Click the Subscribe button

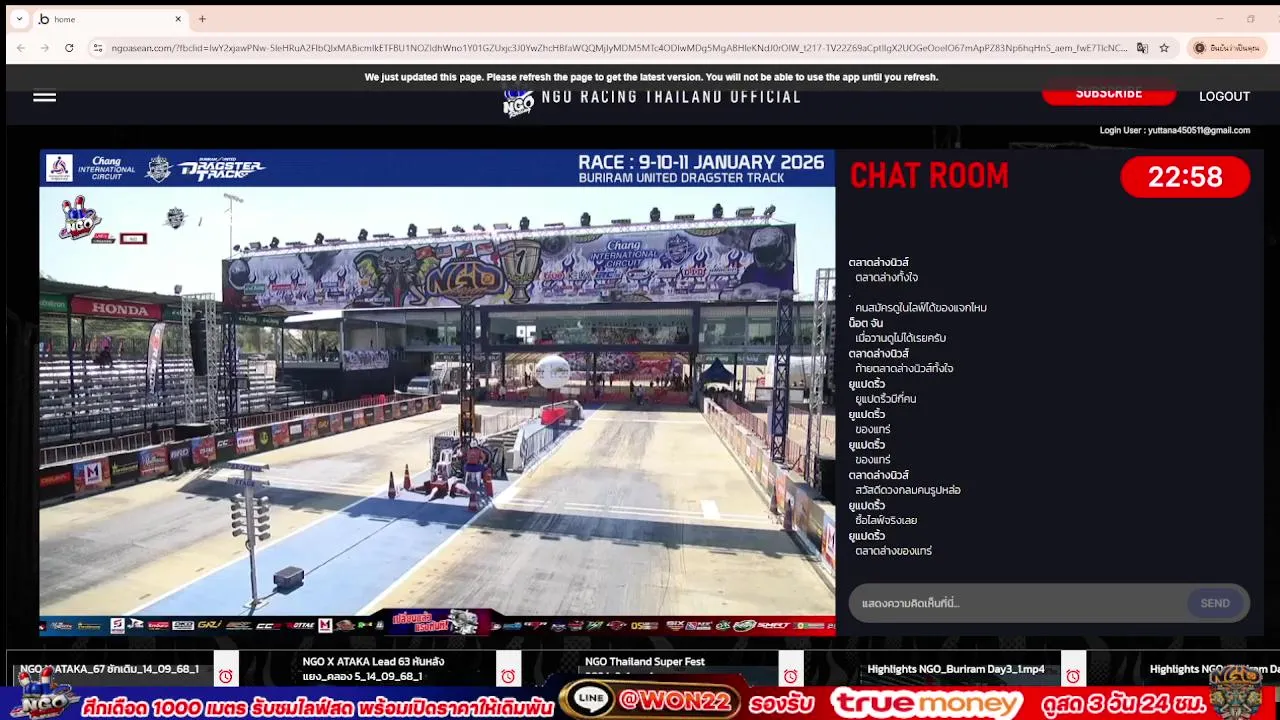point(1109,94)
